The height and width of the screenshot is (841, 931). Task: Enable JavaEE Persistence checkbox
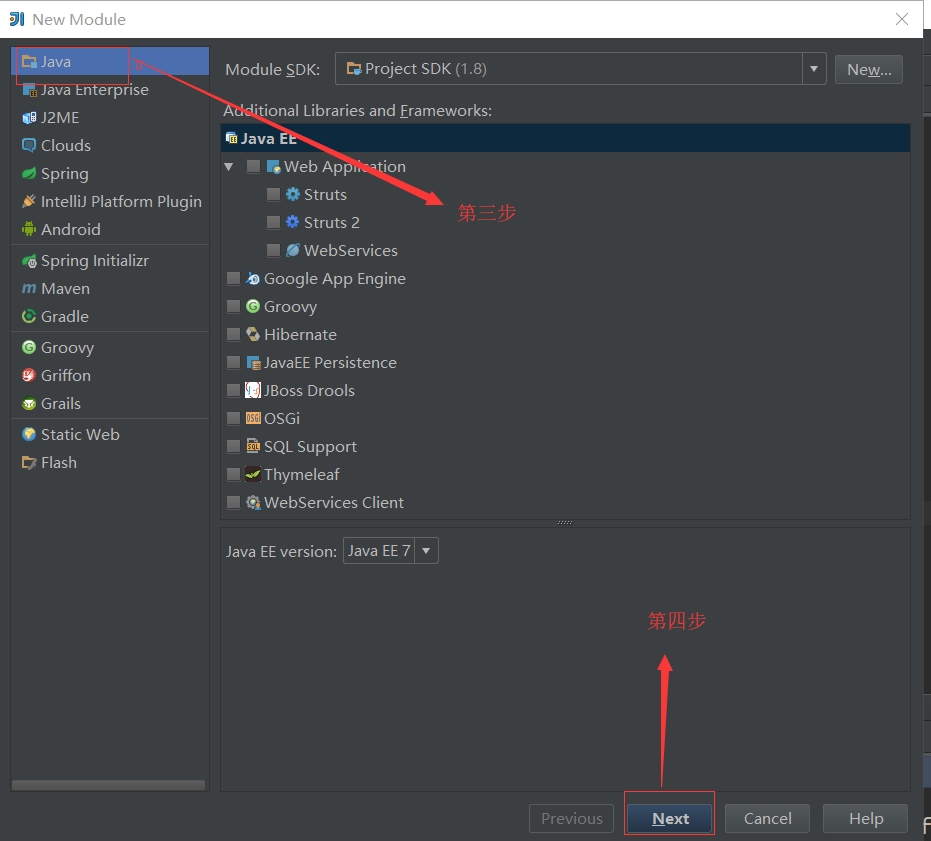click(233, 362)
